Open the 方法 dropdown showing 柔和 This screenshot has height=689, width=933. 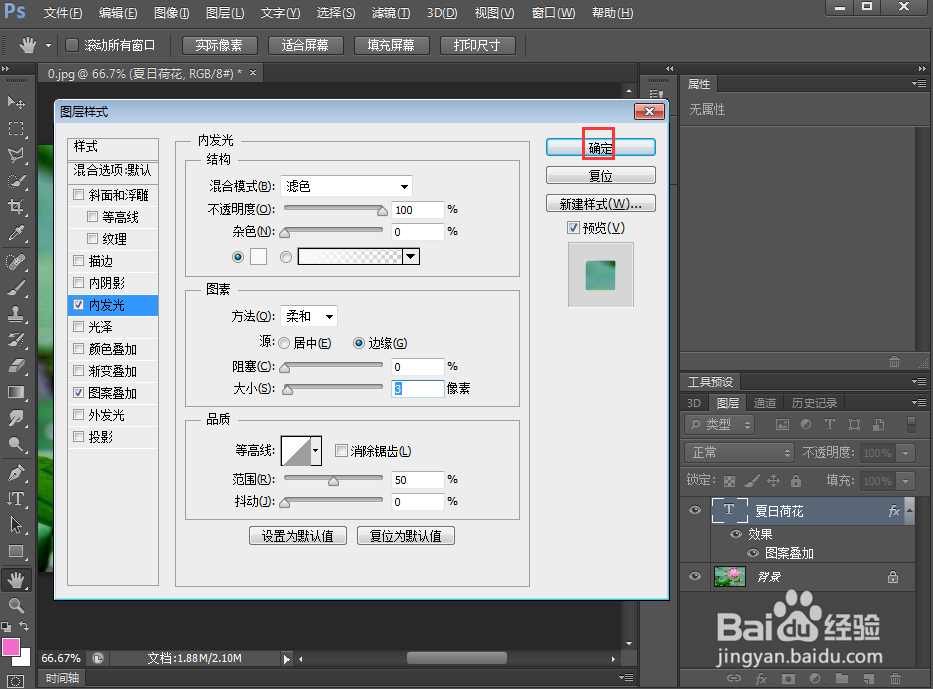[x=307, y=315]
